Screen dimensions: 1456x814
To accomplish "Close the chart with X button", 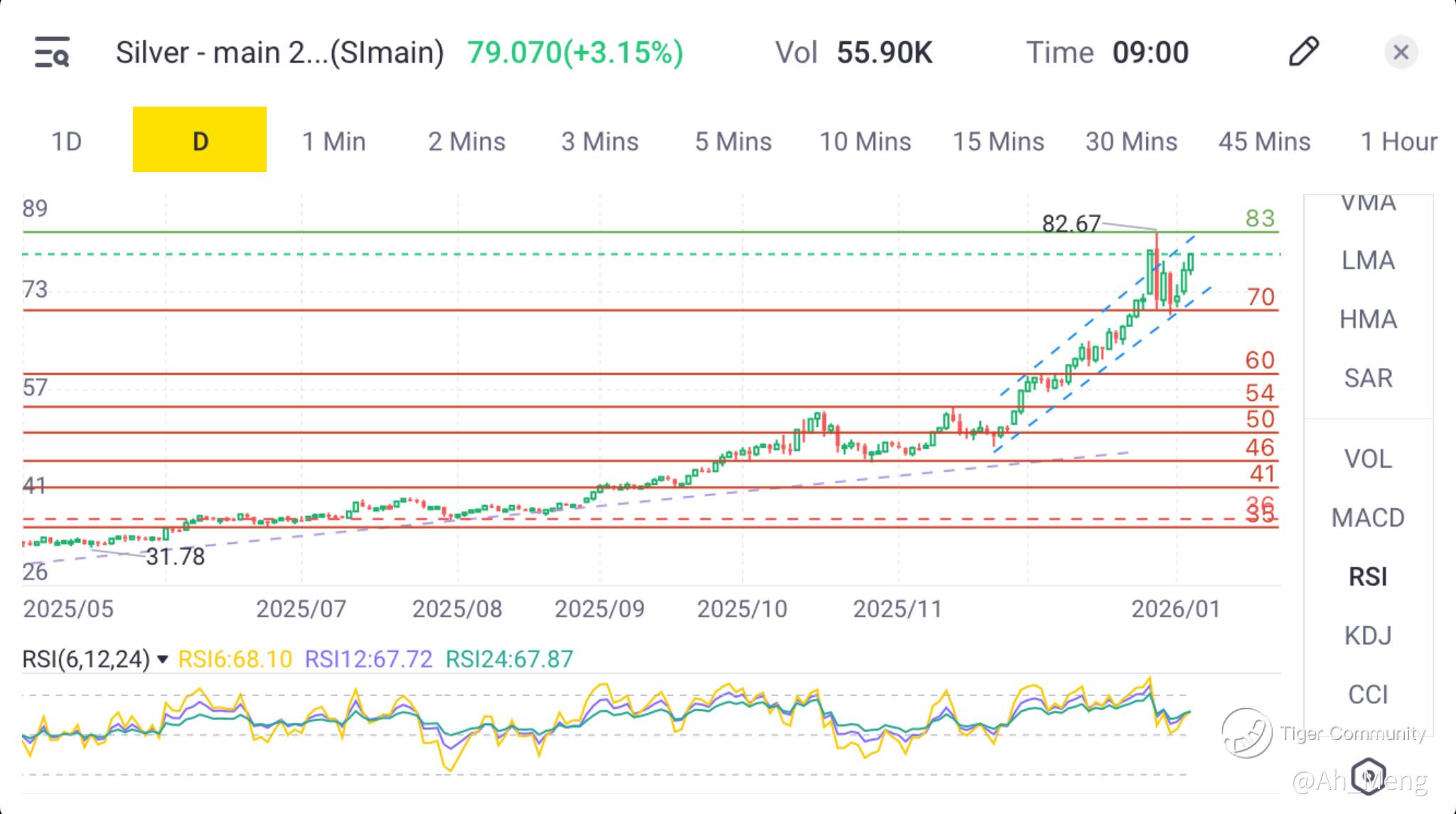I will tap(1401, 53).
